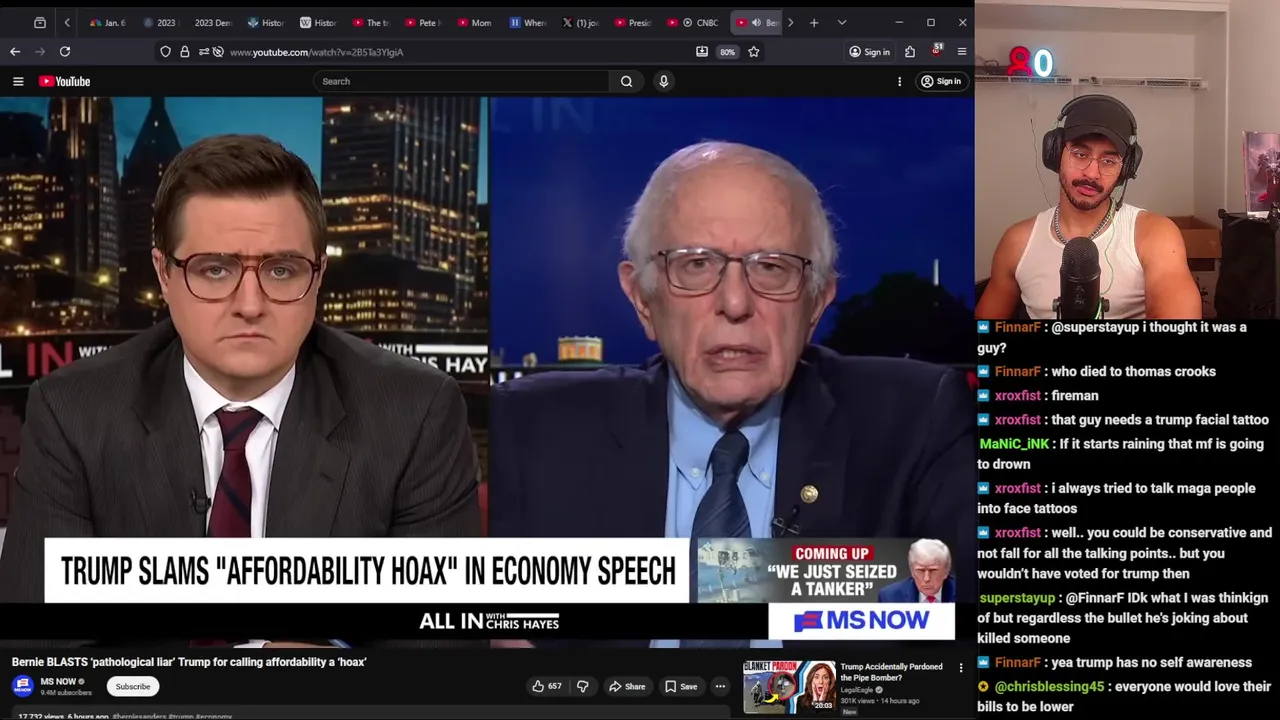Open the list all tabs dropdown arrow
1280x720 pixels.
click(x=842, y=22)
